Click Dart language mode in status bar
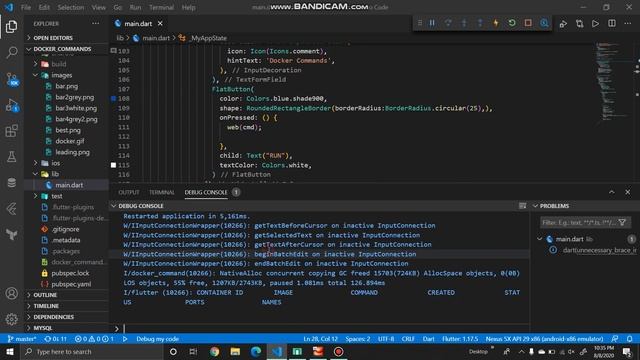 [x=429, y=339]
